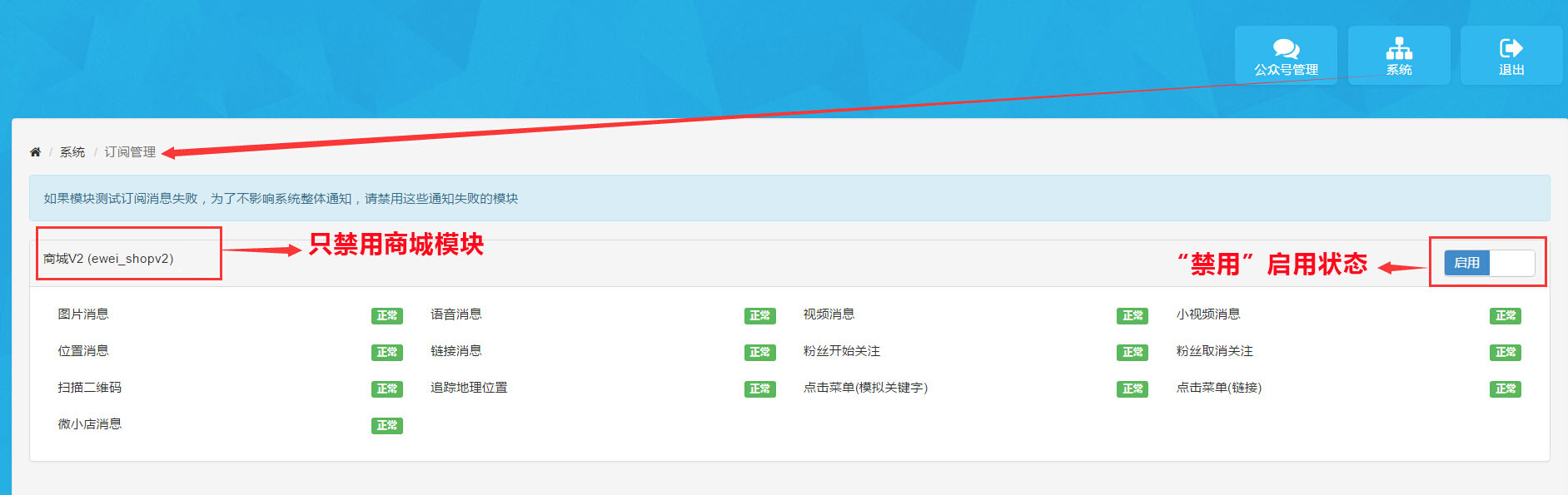The width and height of the screenshot is (1568, 495).
Task: Select the 链接消息 subscription item
Action: [x=455, y=351]
